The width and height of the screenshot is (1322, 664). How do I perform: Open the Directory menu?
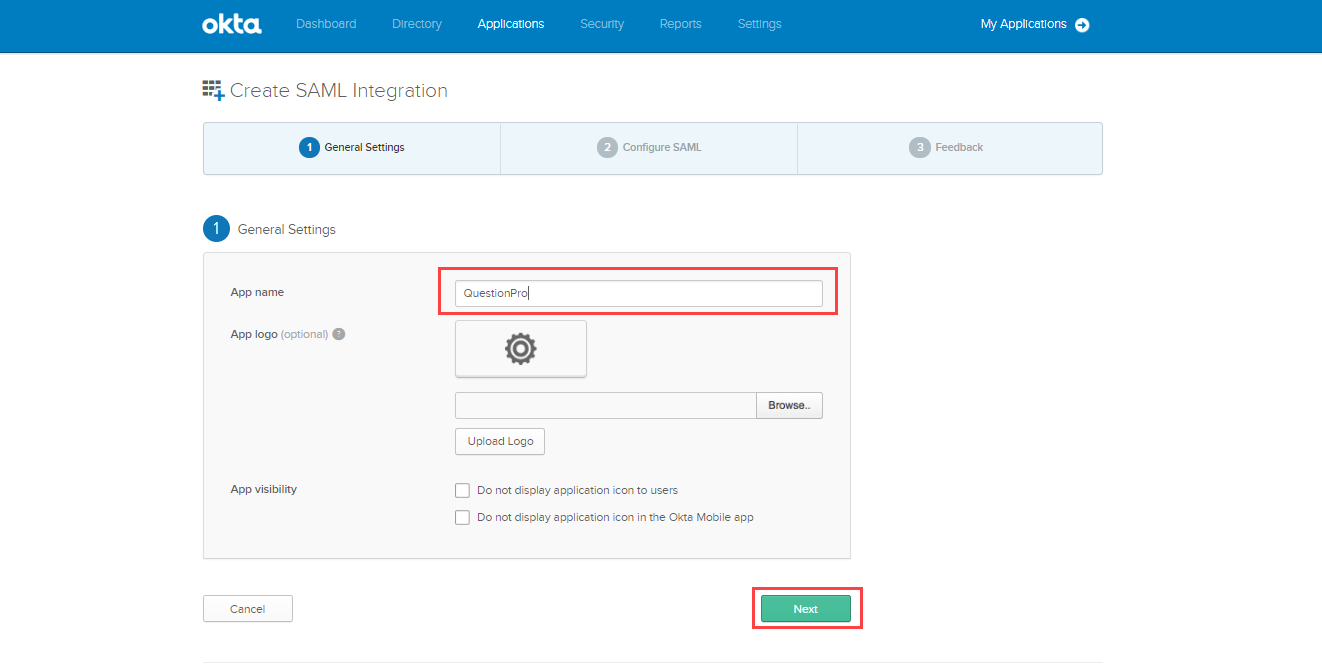tap(417, 24)
